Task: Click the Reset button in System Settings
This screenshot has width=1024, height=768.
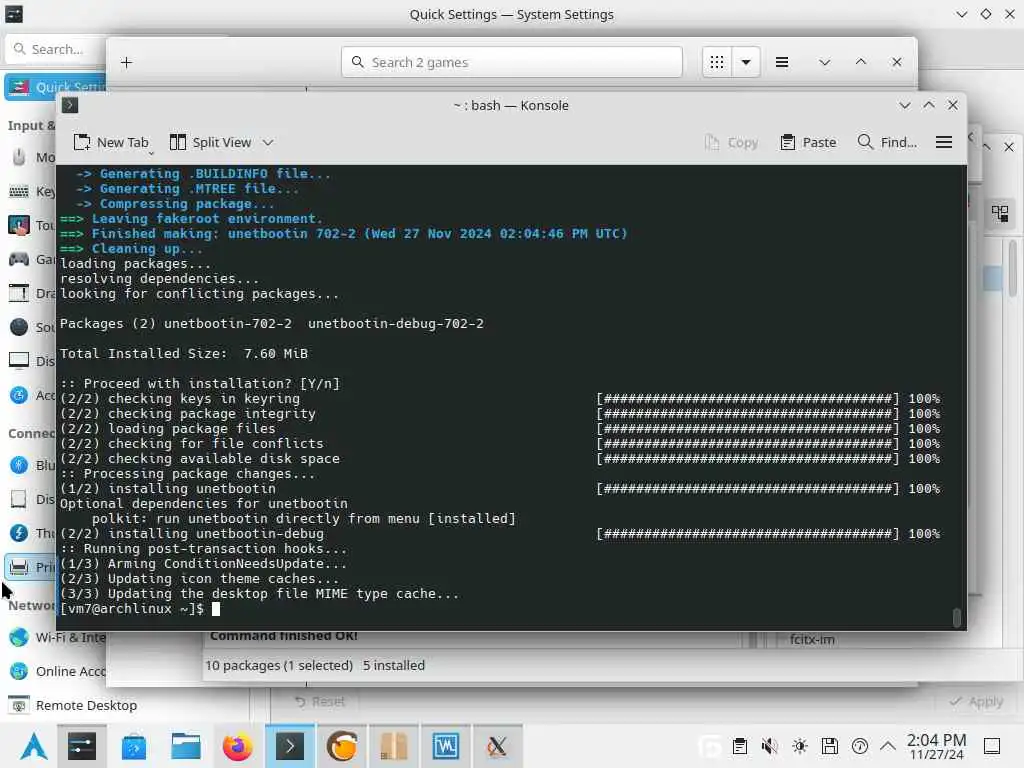Action: tap(319, 701)
